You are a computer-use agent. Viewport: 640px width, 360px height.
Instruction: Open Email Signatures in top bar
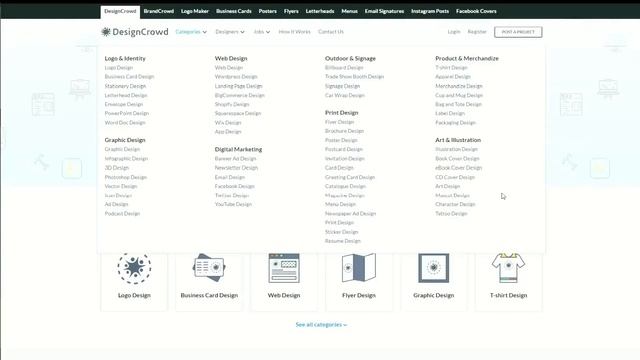click(x=384, y=11)
